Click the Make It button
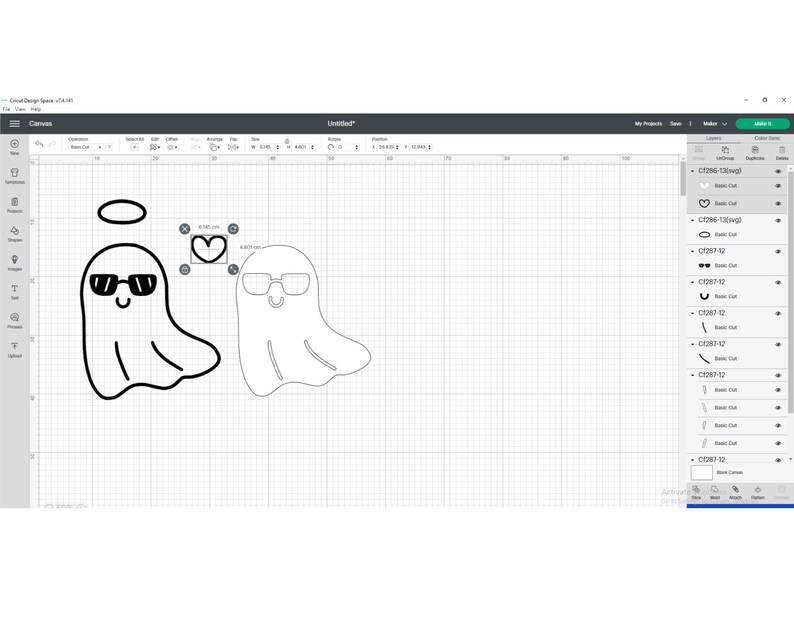 (x=762, y=124)
